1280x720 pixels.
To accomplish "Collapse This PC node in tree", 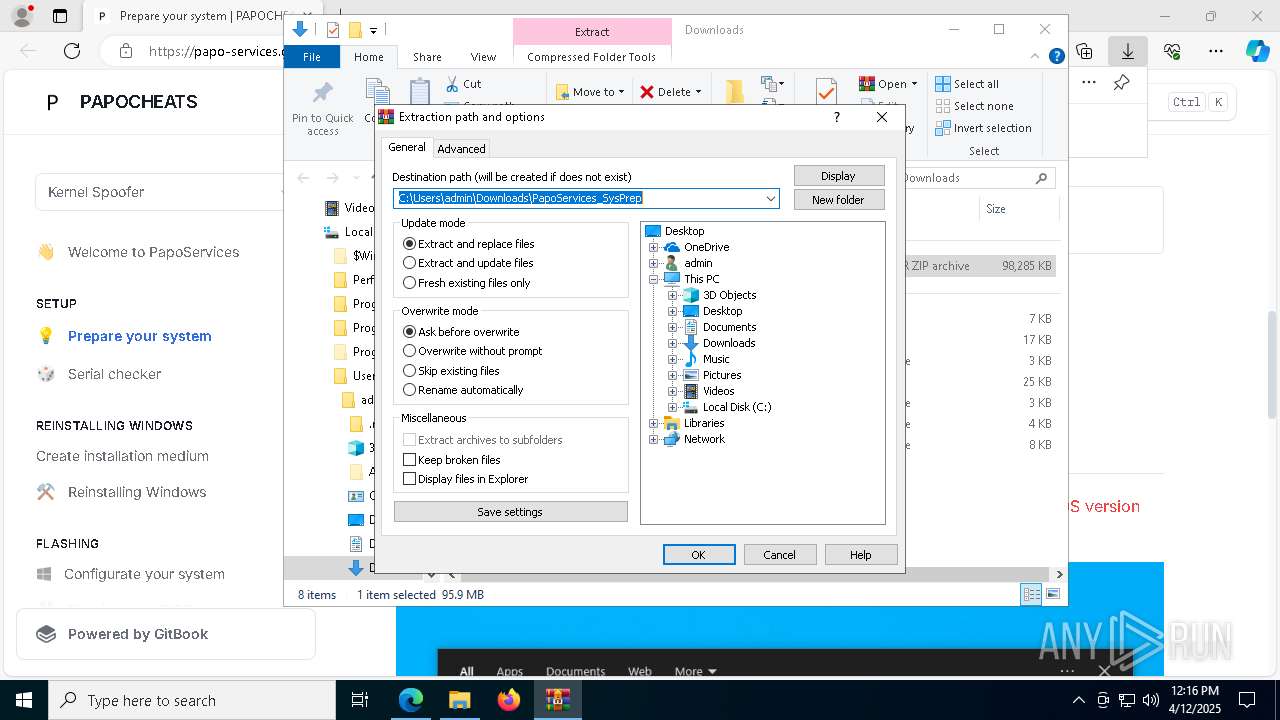I will tap(654, 279).
